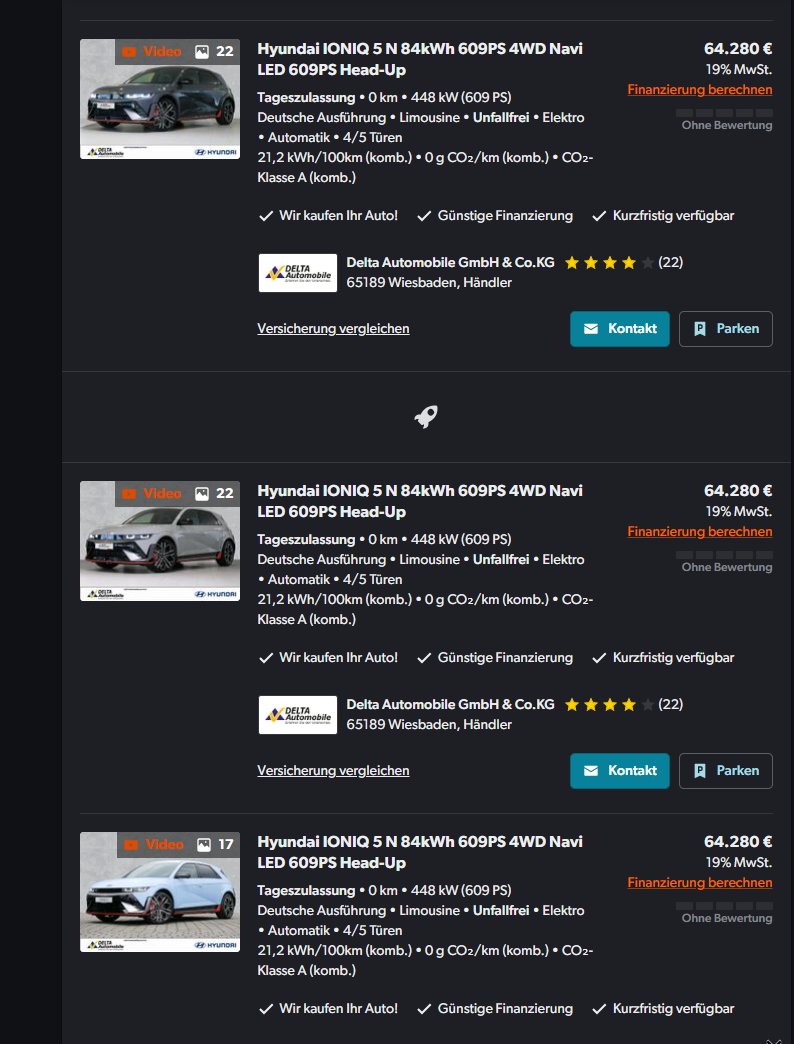Click the star rating in silver car listing
Viewport: 794px width, 1044px height.
click(x=609, y=705)
